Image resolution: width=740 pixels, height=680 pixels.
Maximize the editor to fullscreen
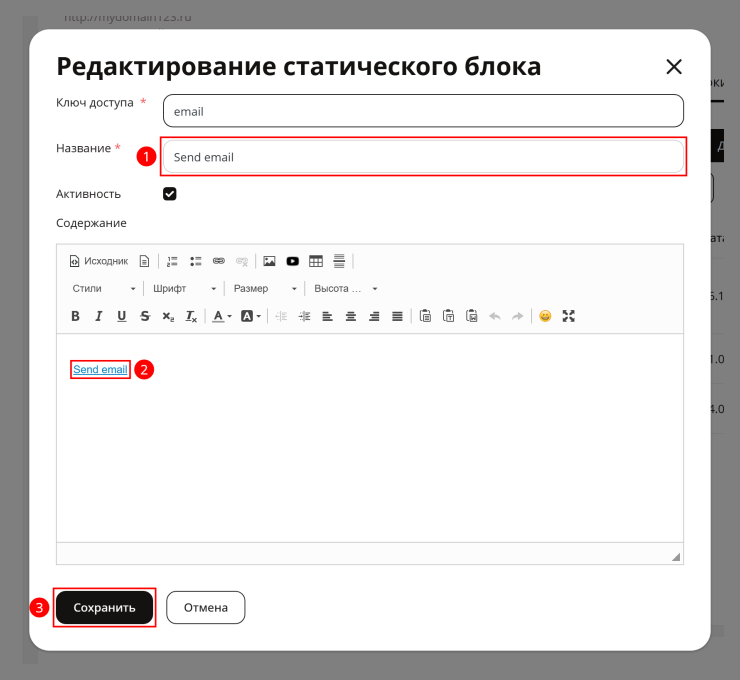[569, 316]
